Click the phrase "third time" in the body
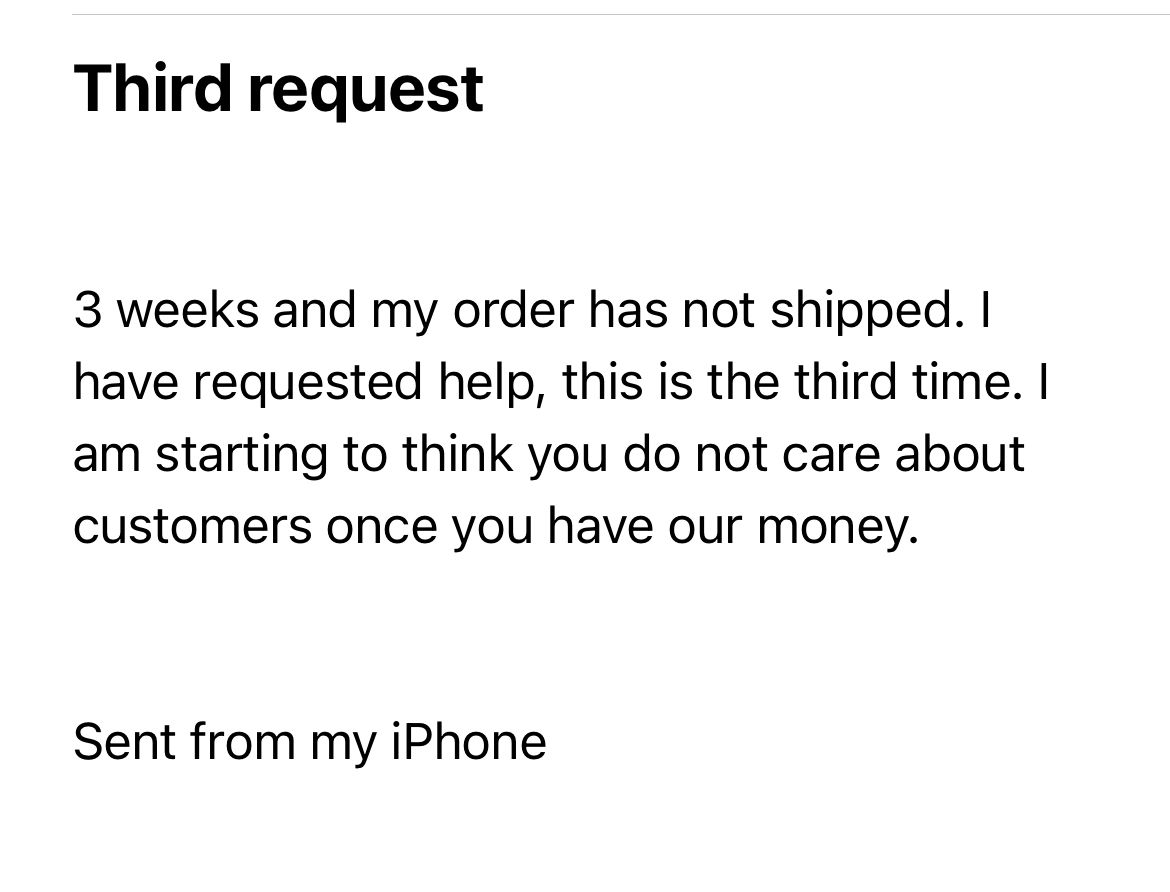Screen dimensions: 1170x892 [900, 381]
